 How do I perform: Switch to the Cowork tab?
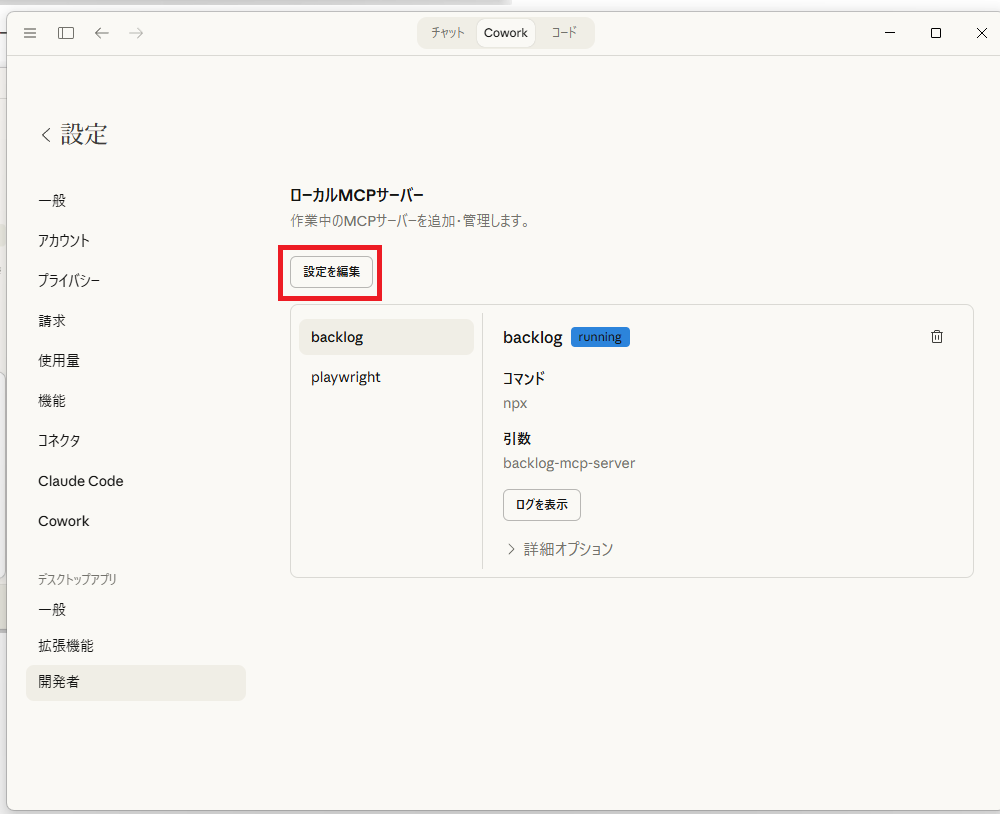pyautogui.click(x=505, y=32)
